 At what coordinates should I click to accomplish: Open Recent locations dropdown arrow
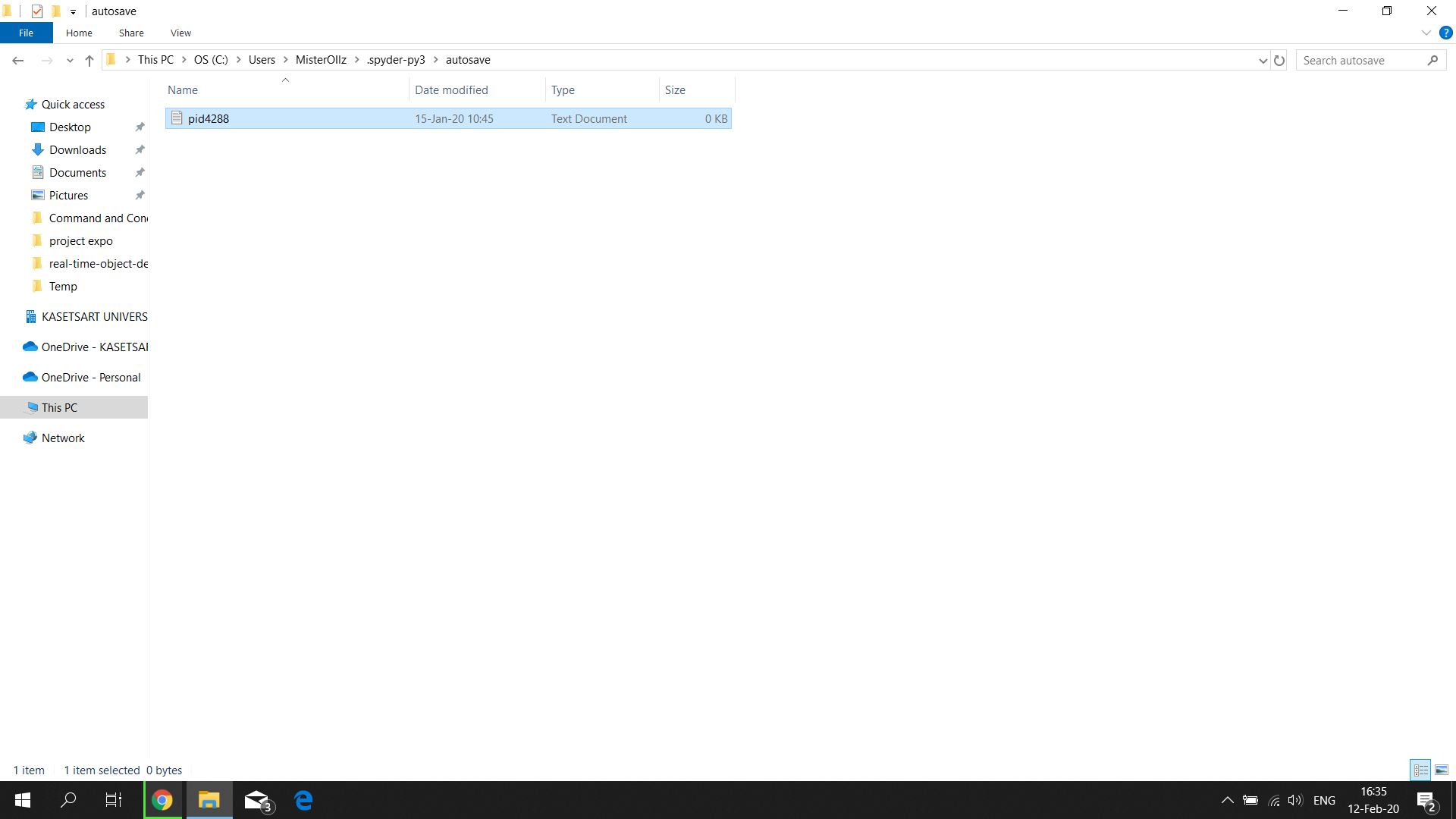click(x=70, y=61)
